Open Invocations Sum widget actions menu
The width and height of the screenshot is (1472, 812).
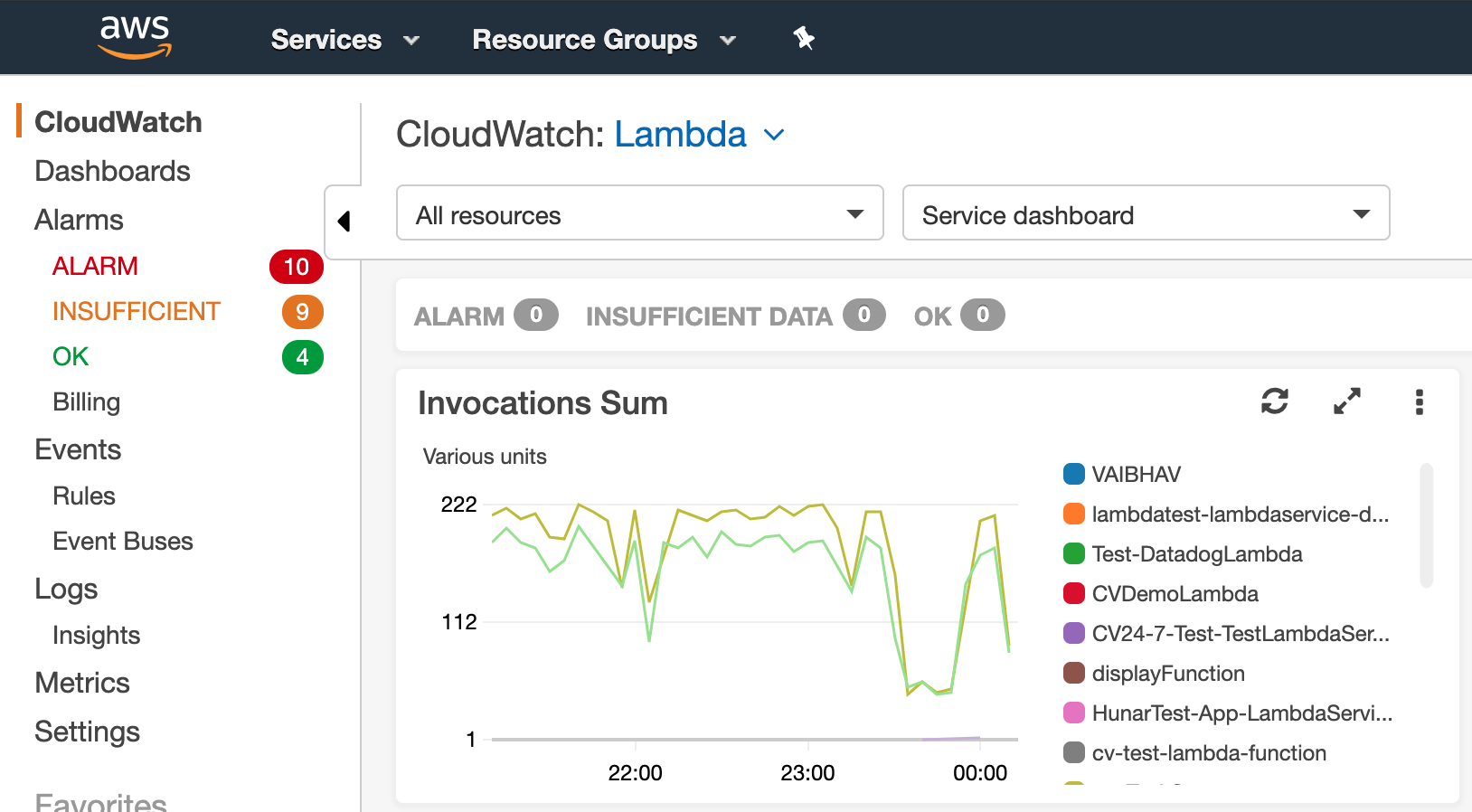pyautogui.click(x=1420, y=401)
